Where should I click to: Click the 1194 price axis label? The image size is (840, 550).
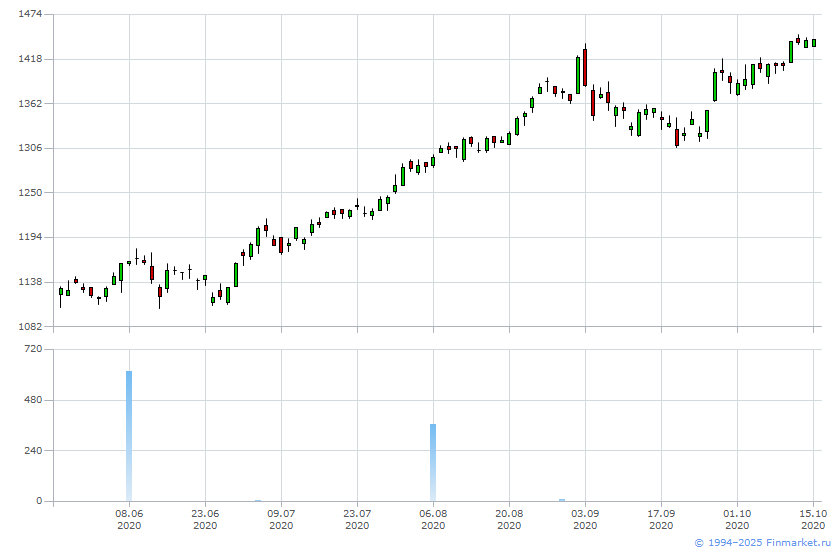click(x=30, y=237)
